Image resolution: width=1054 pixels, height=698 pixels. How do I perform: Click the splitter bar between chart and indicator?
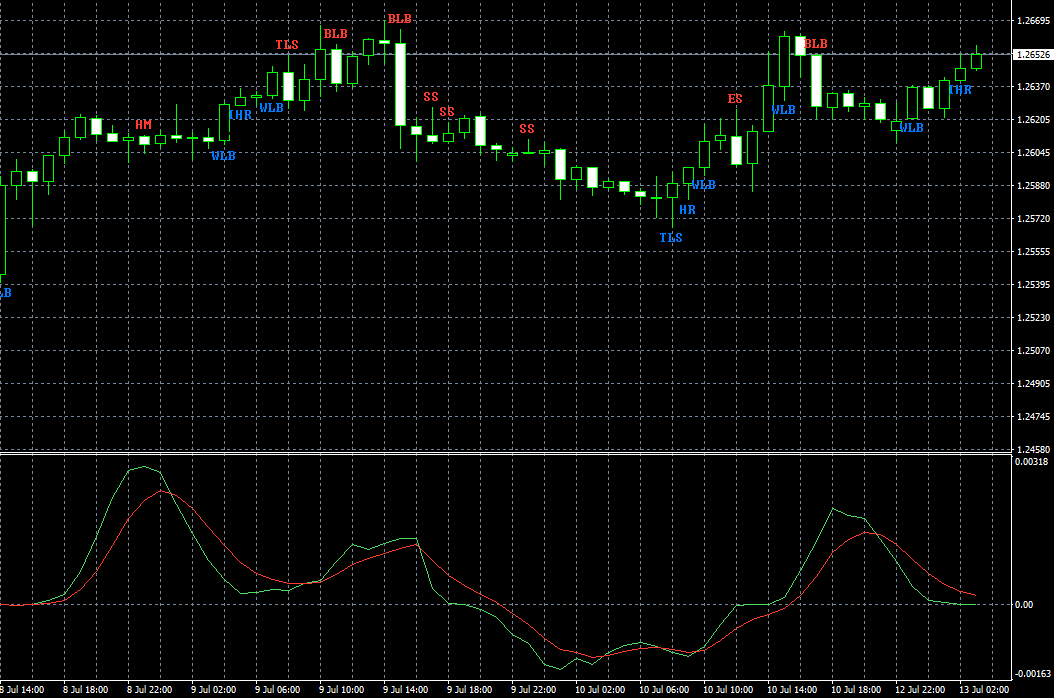(x=500, y=453)
